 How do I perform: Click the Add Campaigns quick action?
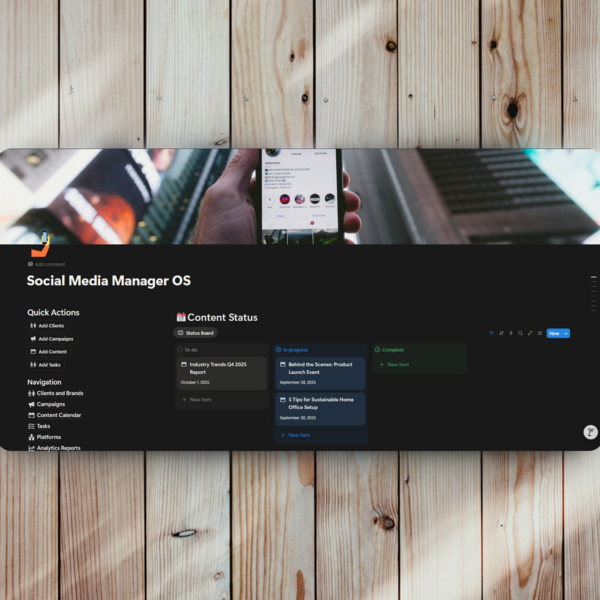[52, 339]
